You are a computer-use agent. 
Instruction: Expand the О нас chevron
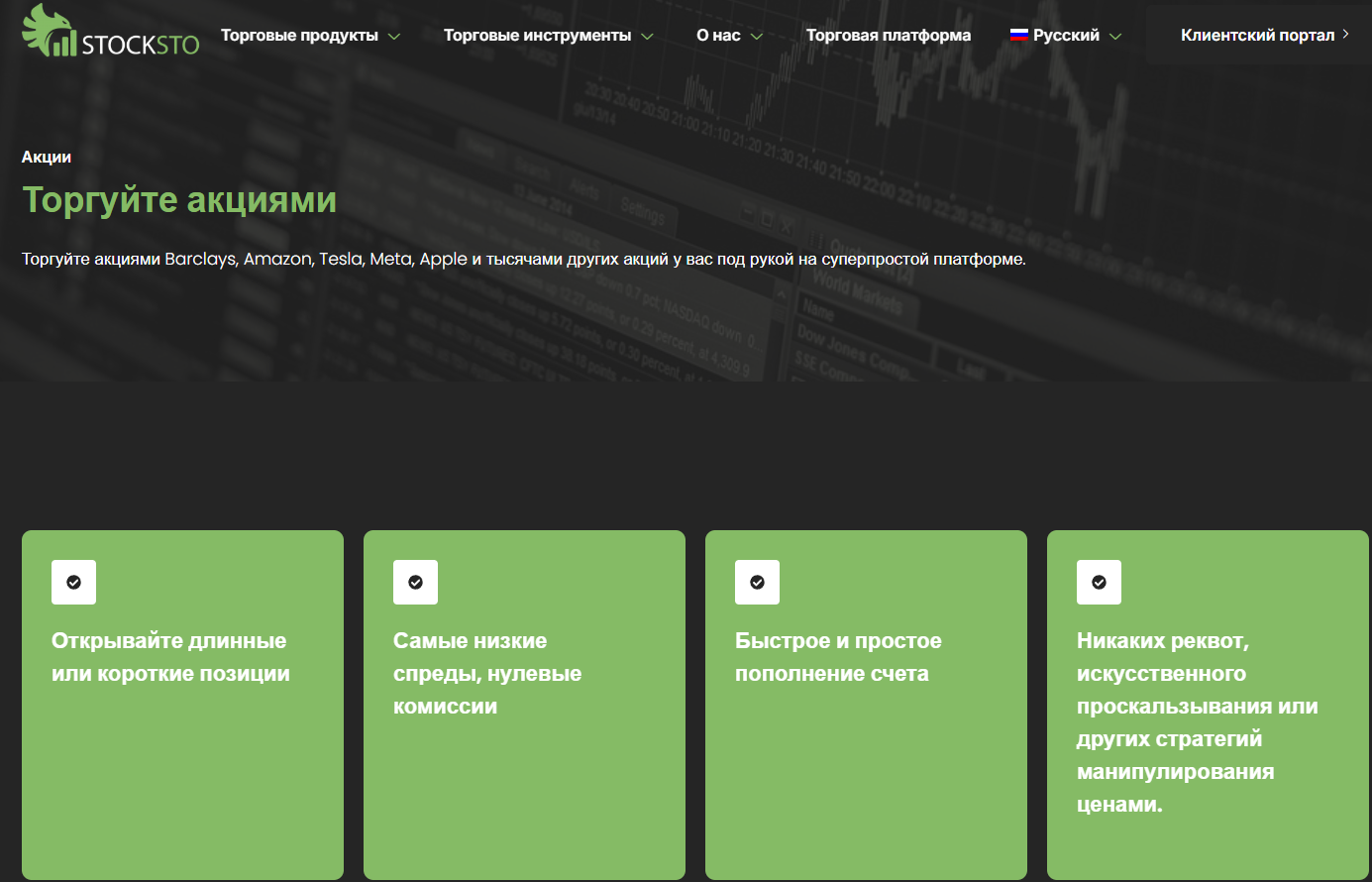pos(757,37)
